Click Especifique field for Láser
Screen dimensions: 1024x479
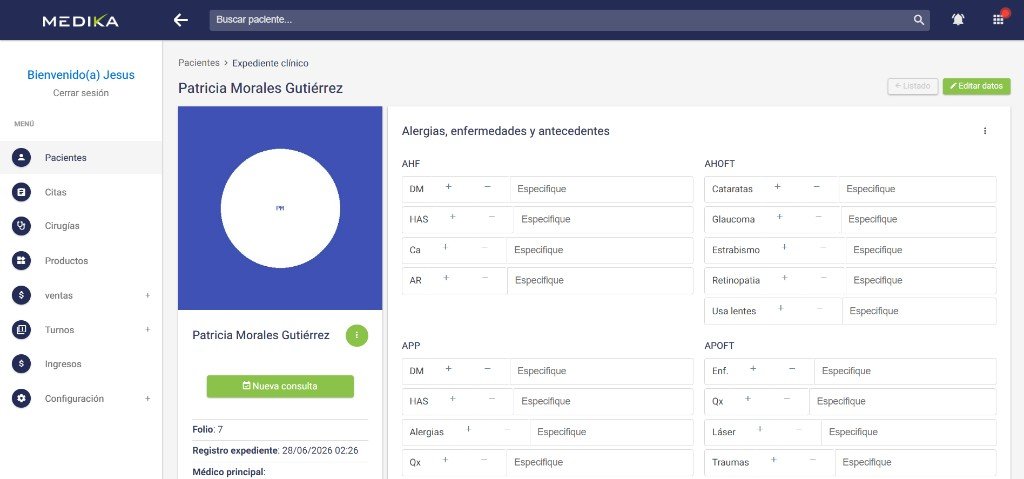click(x=908, y=432)
